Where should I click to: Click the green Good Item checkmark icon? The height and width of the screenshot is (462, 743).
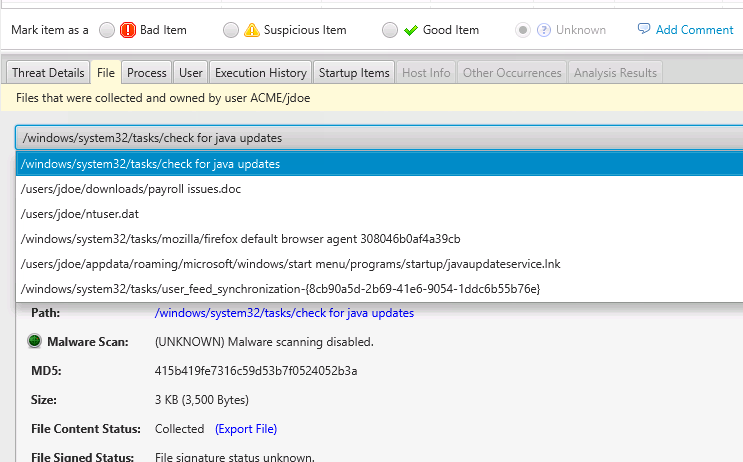tap(410, 30)
